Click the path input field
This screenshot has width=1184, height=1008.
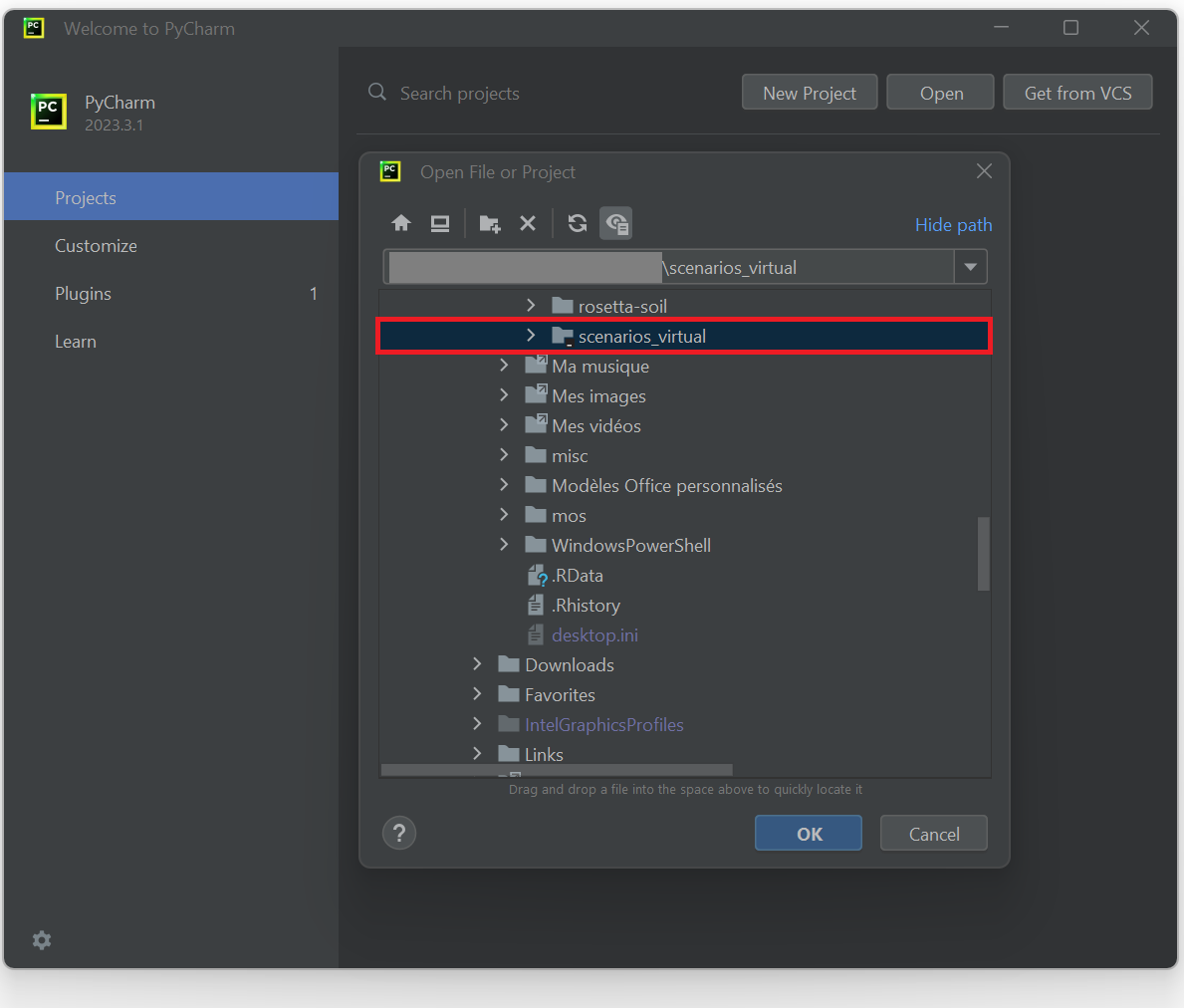pos(669,267)
